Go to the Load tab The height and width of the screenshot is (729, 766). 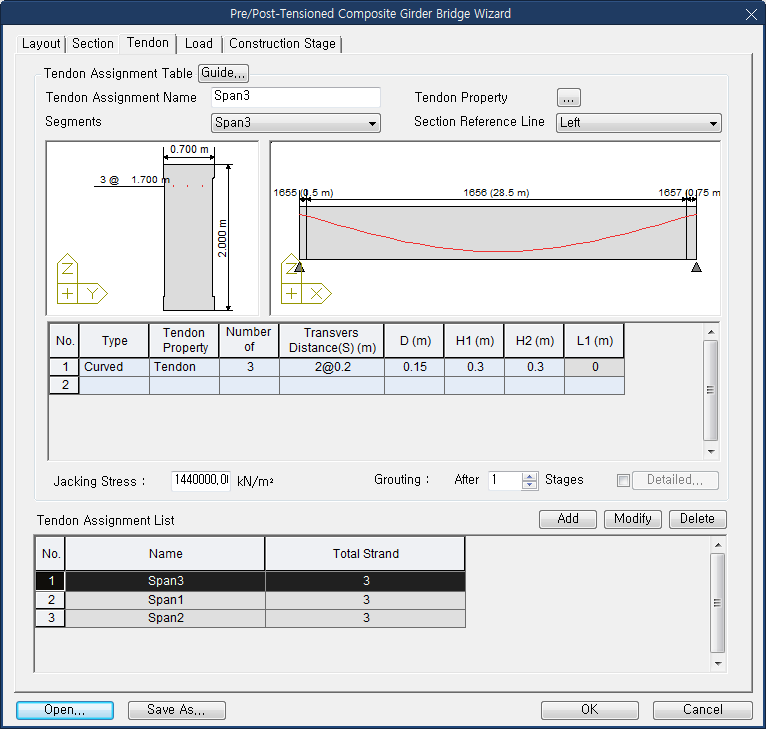click(199, 44)
